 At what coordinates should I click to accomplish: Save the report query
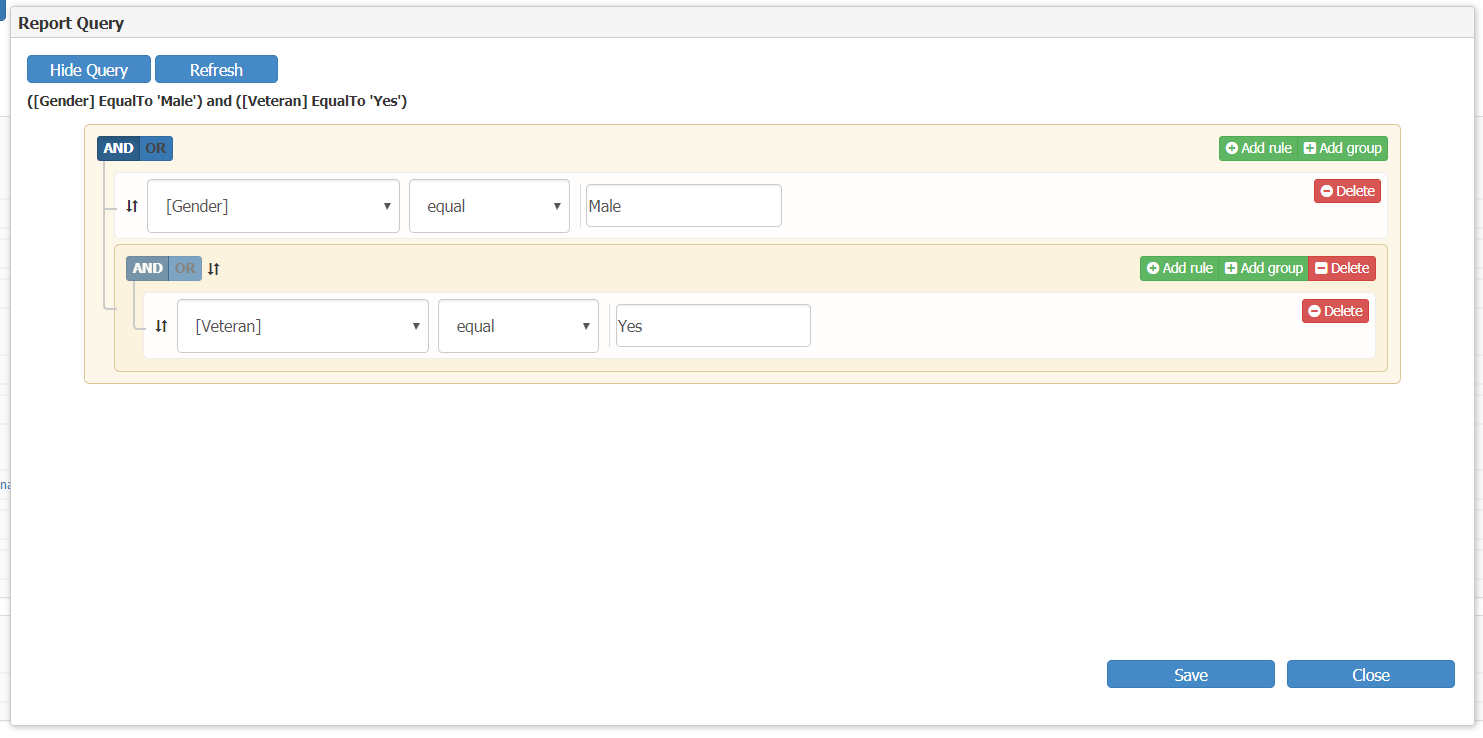point(1190,674)
